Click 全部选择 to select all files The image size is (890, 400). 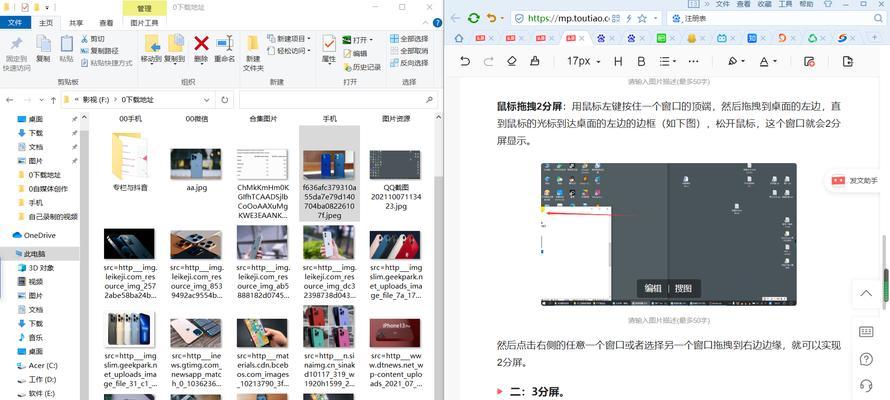pos(409,39)
